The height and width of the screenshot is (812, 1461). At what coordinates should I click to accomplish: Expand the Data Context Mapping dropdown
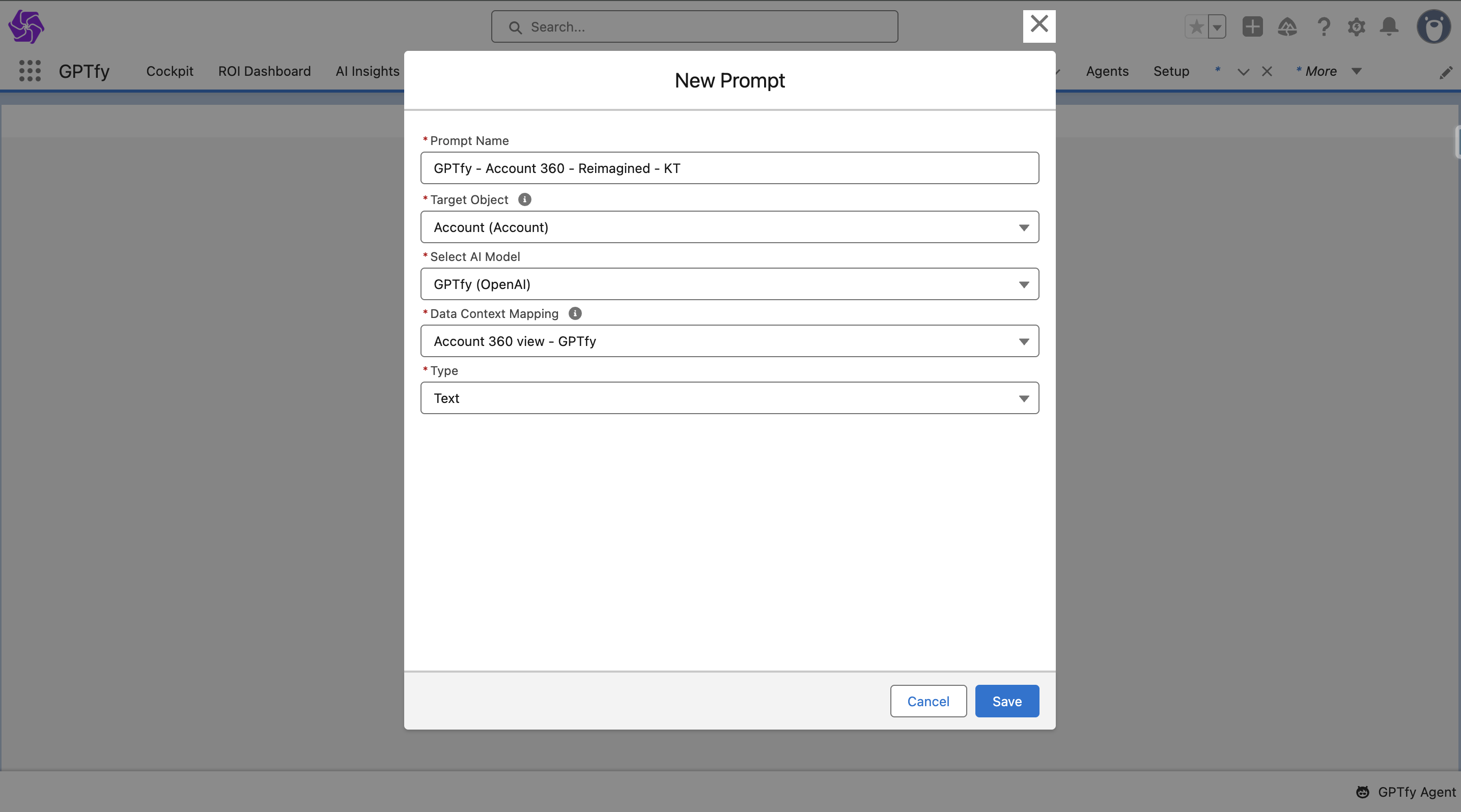click(x=729, y=341)
